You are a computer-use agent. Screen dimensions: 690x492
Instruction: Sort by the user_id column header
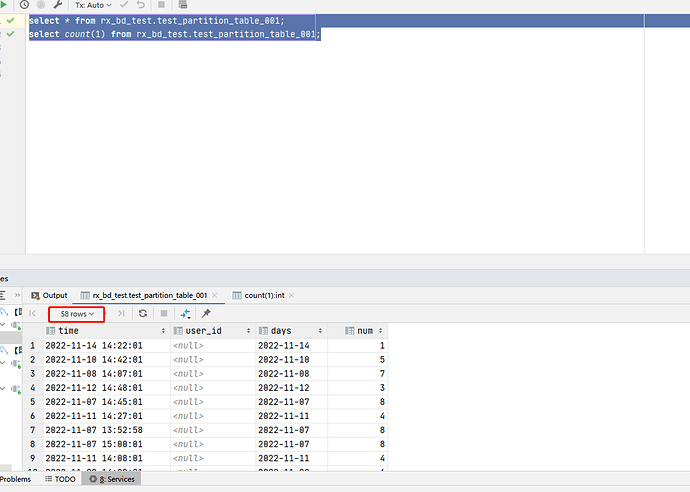204,330
